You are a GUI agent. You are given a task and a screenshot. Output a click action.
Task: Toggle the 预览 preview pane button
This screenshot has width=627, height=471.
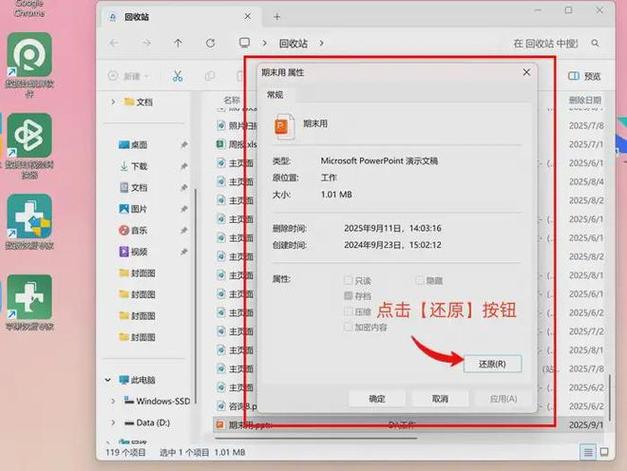pos(585,76)
